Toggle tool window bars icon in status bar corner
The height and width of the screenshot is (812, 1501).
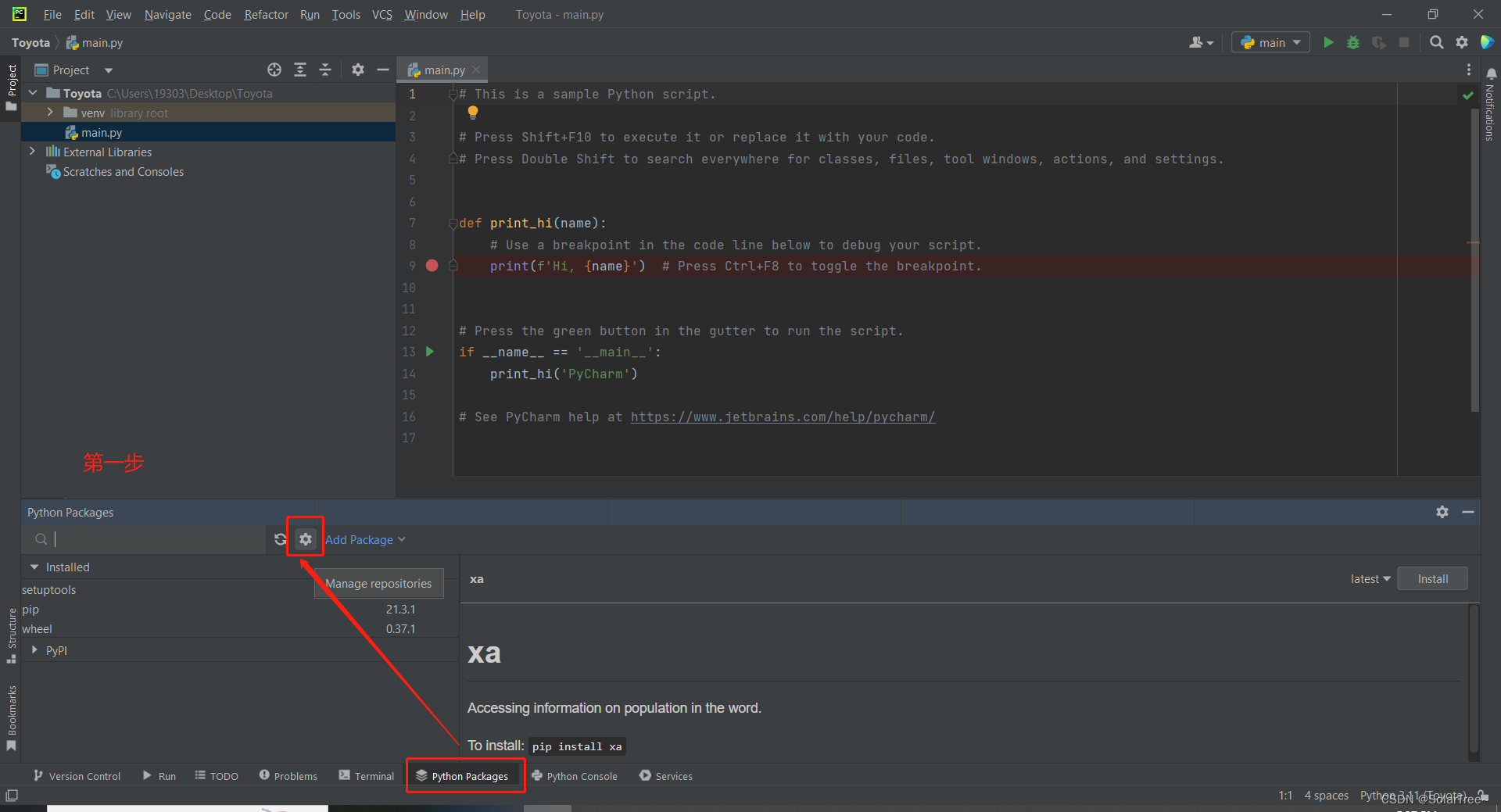(x=12, y=795)
